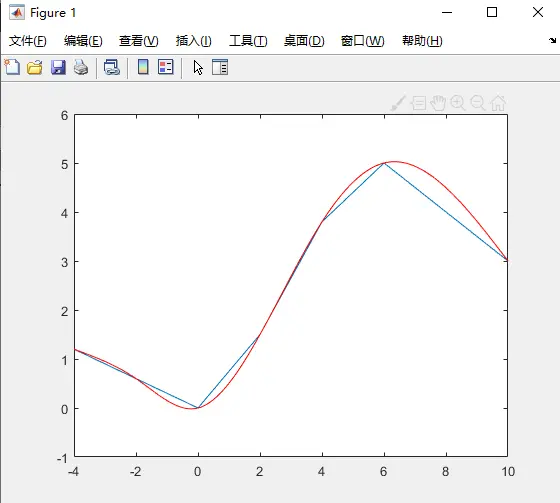The width and height of the screenshot is (560, 503).
Task: Click the Link Plot toolbar icon
Action: point(111,67)
